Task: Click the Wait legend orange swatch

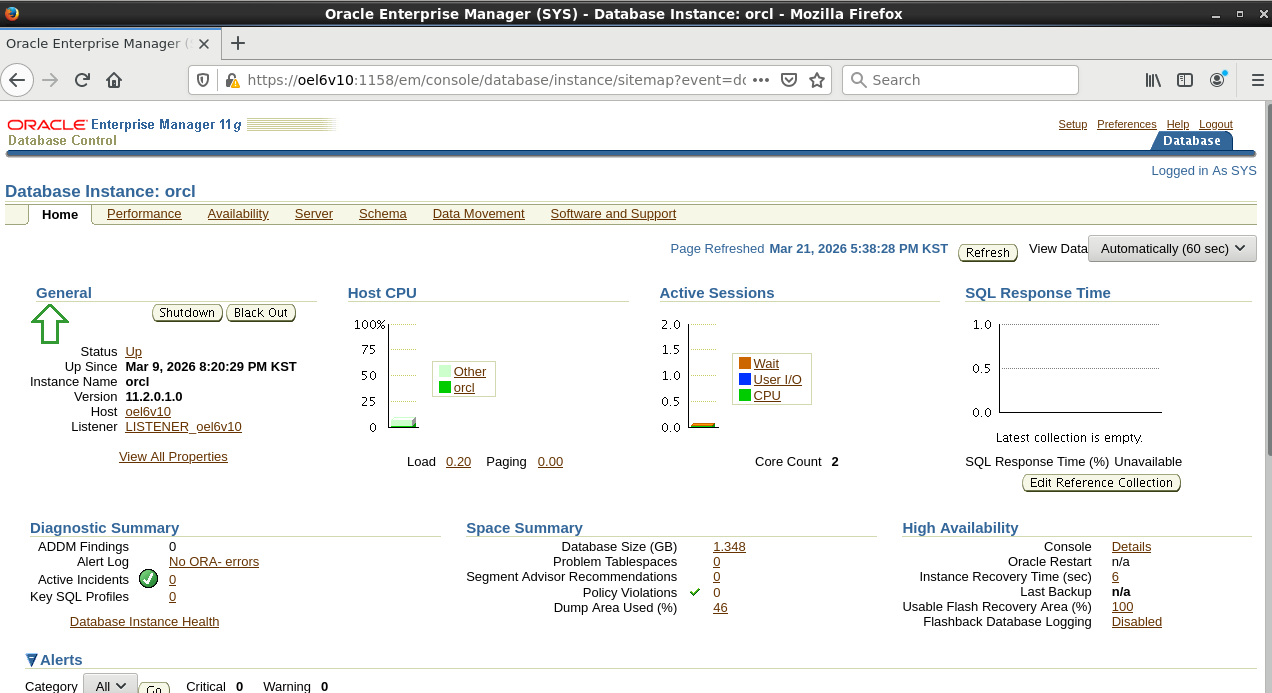Action: (x=745, y=364)
